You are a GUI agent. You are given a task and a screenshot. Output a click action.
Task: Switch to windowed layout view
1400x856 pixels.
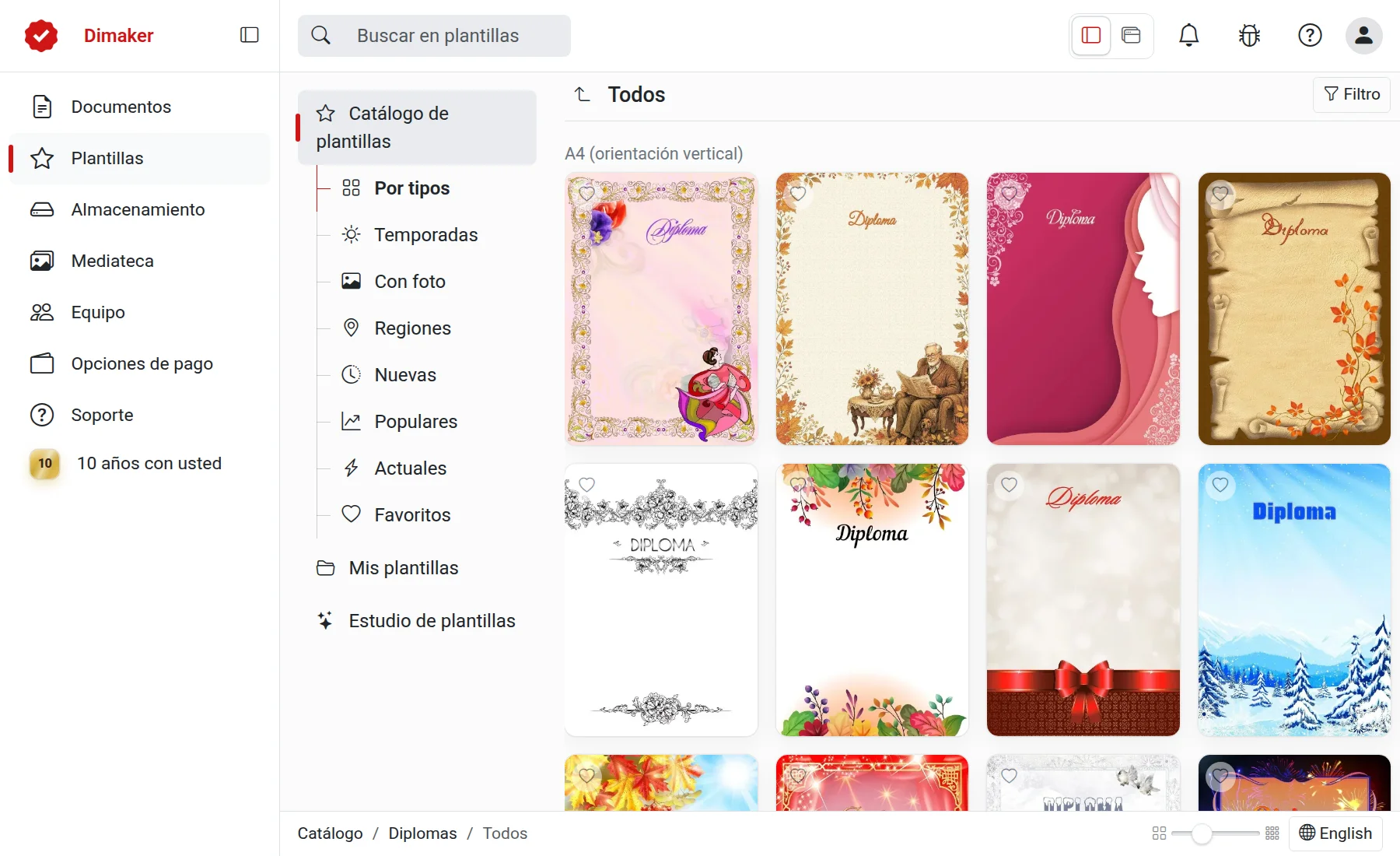1131,35
